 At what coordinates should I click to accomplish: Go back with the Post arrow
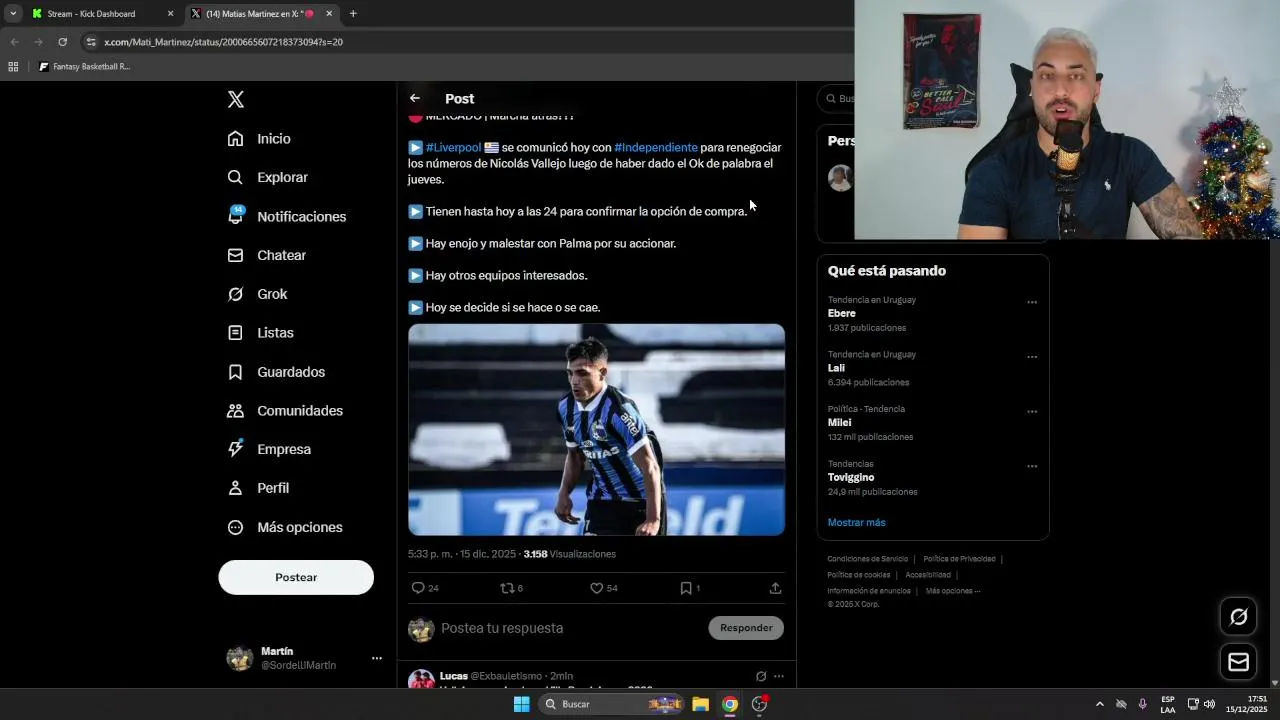tap(415, 98)
